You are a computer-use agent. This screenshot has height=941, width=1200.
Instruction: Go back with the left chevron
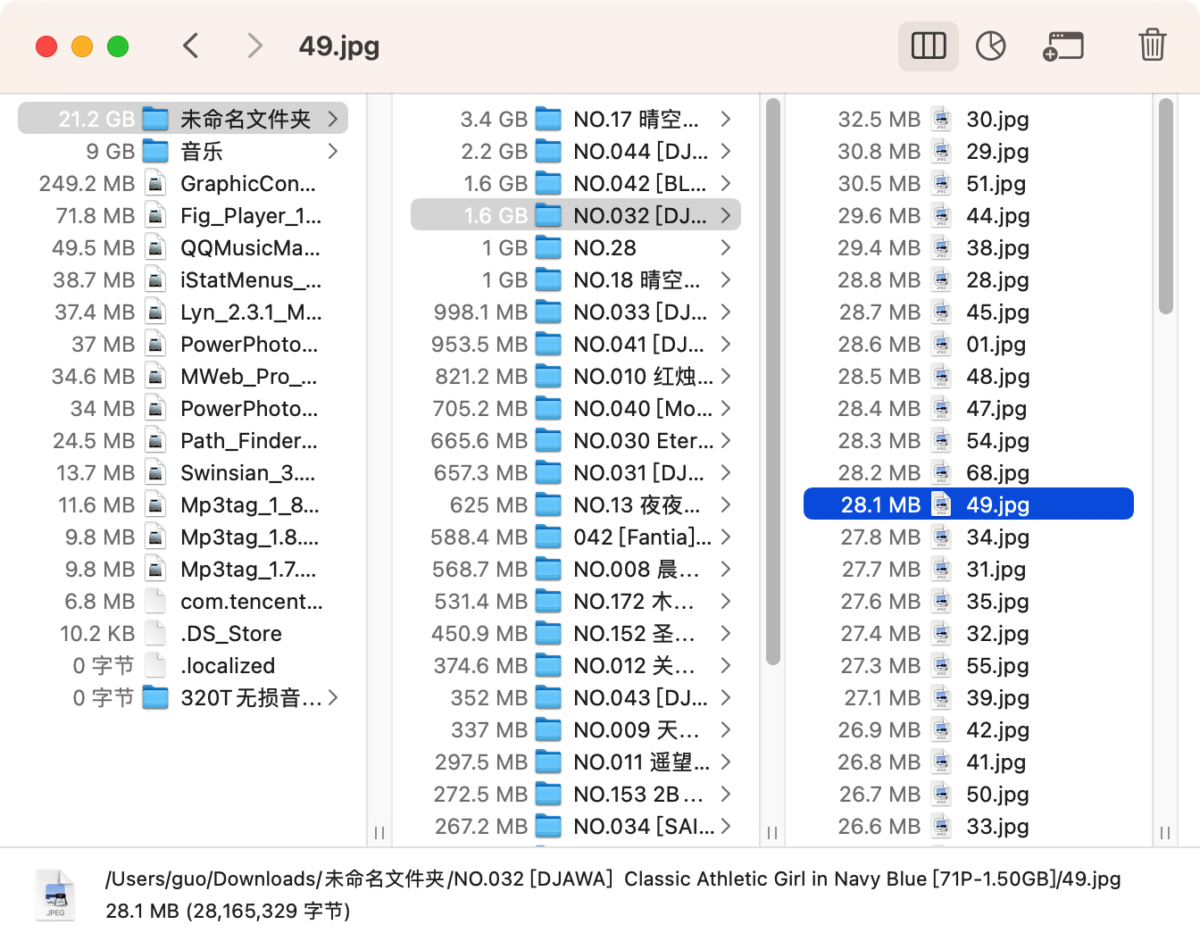[191, 46]
